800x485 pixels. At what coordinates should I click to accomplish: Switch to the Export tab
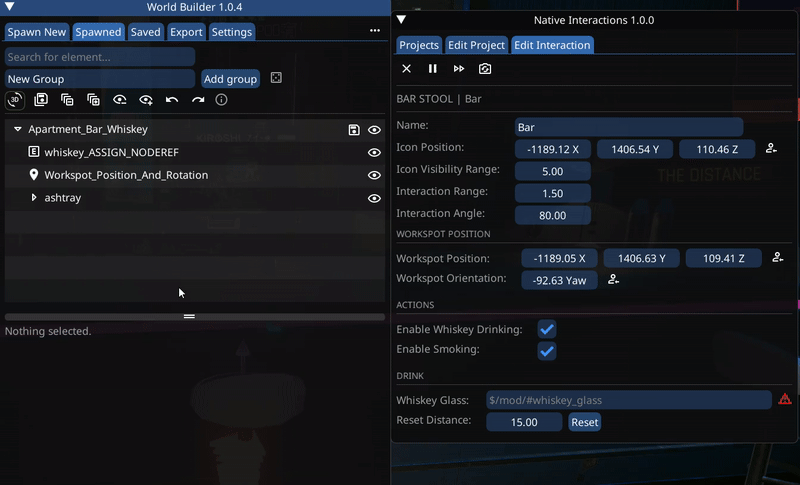click(x=186, y=32)
